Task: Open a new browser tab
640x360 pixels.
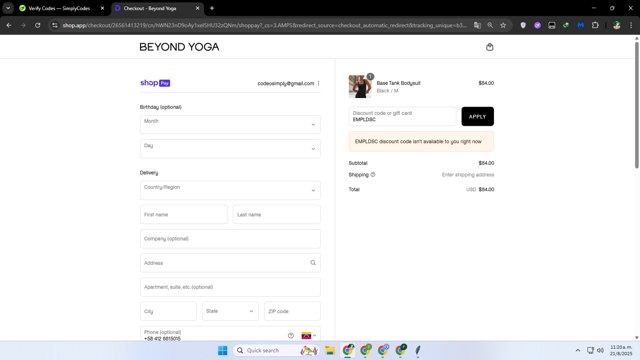Action: [x=212, y=8]
